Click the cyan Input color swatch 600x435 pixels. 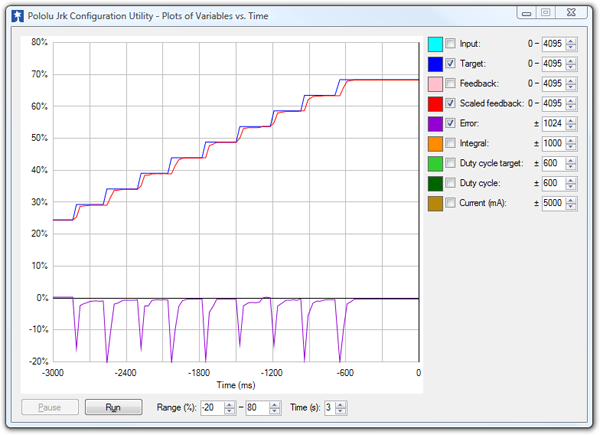coord(435,44)
